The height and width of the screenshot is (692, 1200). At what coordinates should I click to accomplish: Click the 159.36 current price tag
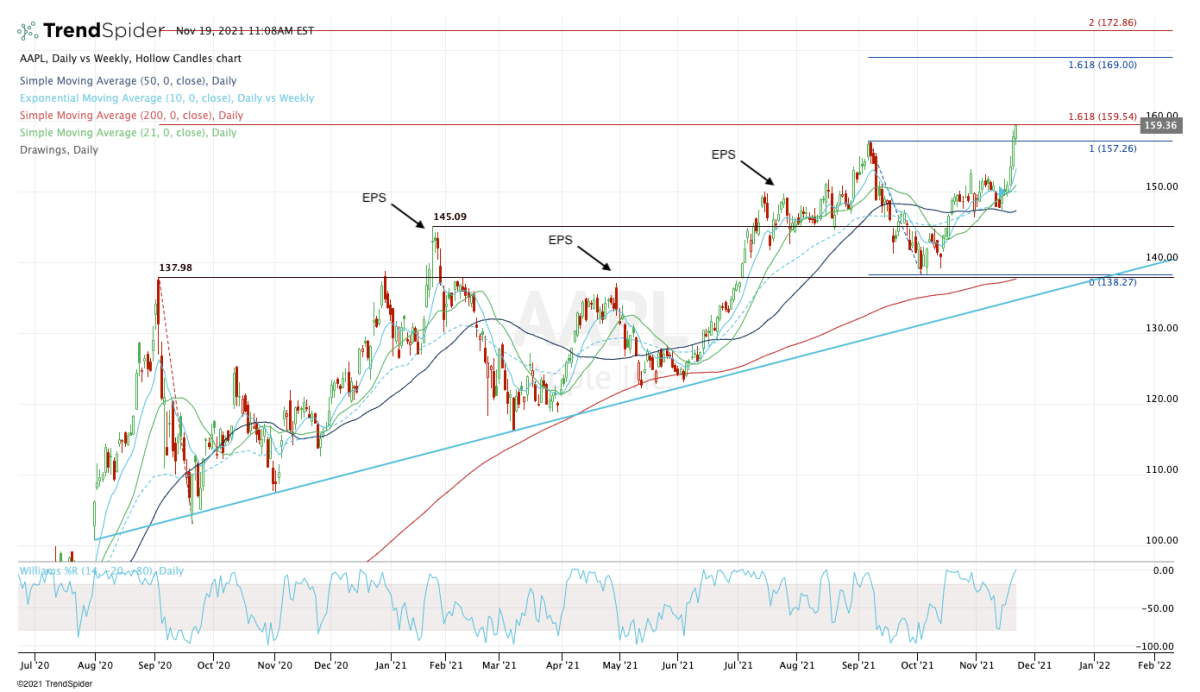coord(1159,126)
